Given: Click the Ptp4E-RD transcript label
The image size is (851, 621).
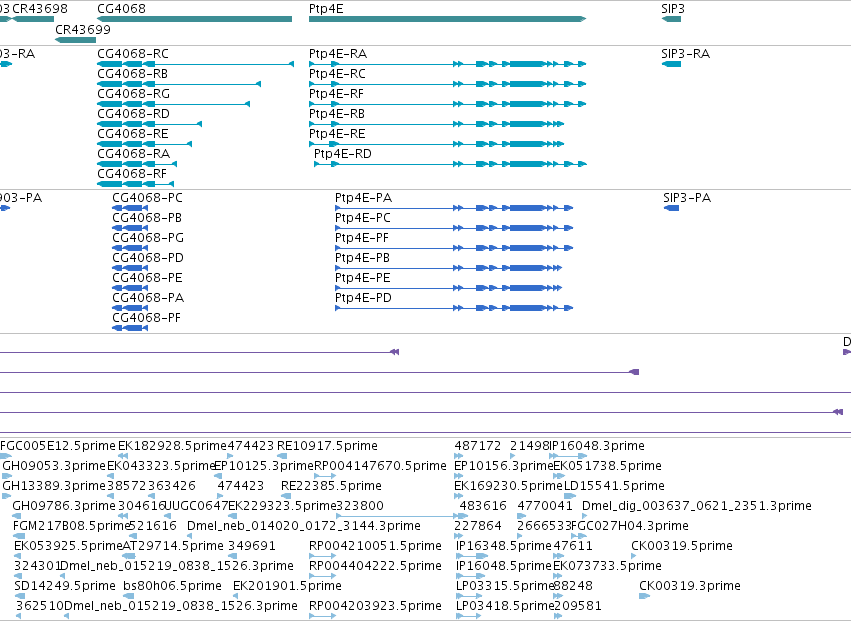Looking at the screenshot, I should click(342, 154).
